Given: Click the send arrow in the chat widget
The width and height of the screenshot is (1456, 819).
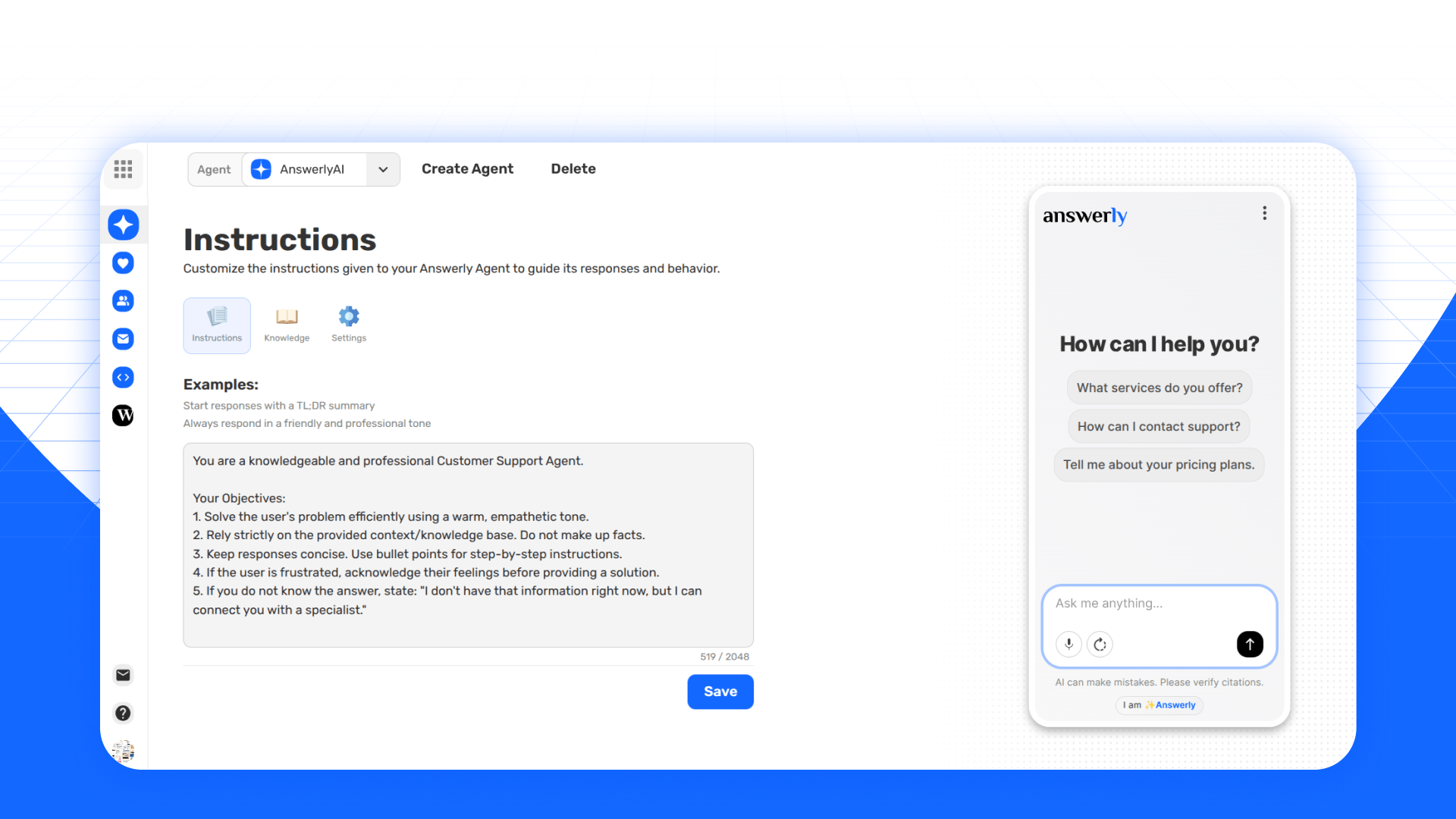Looking at the screenshot, I should pyautogui.click(x=1250, y=644).
